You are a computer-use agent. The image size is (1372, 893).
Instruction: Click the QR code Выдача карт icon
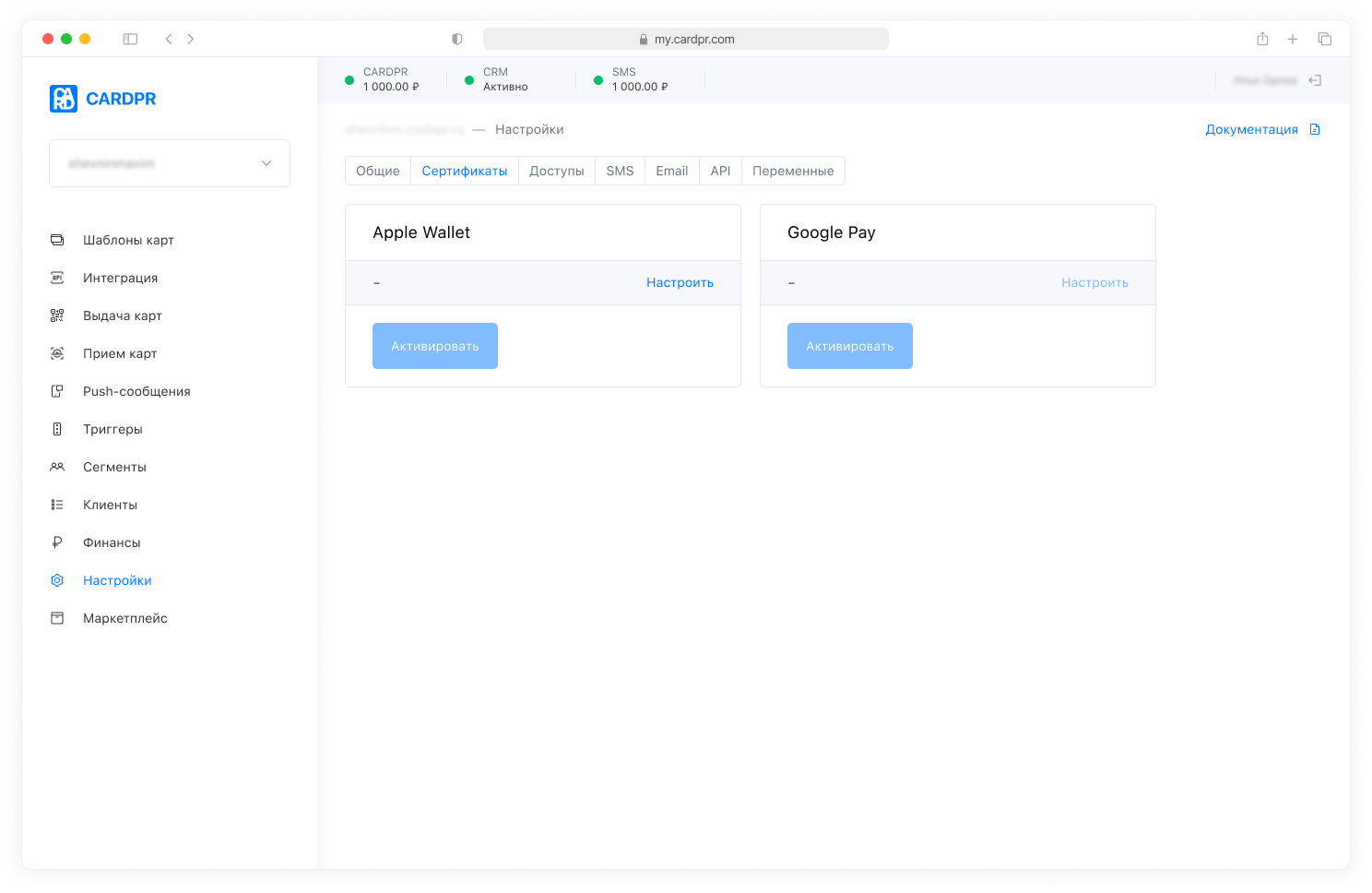coord(57,316)
